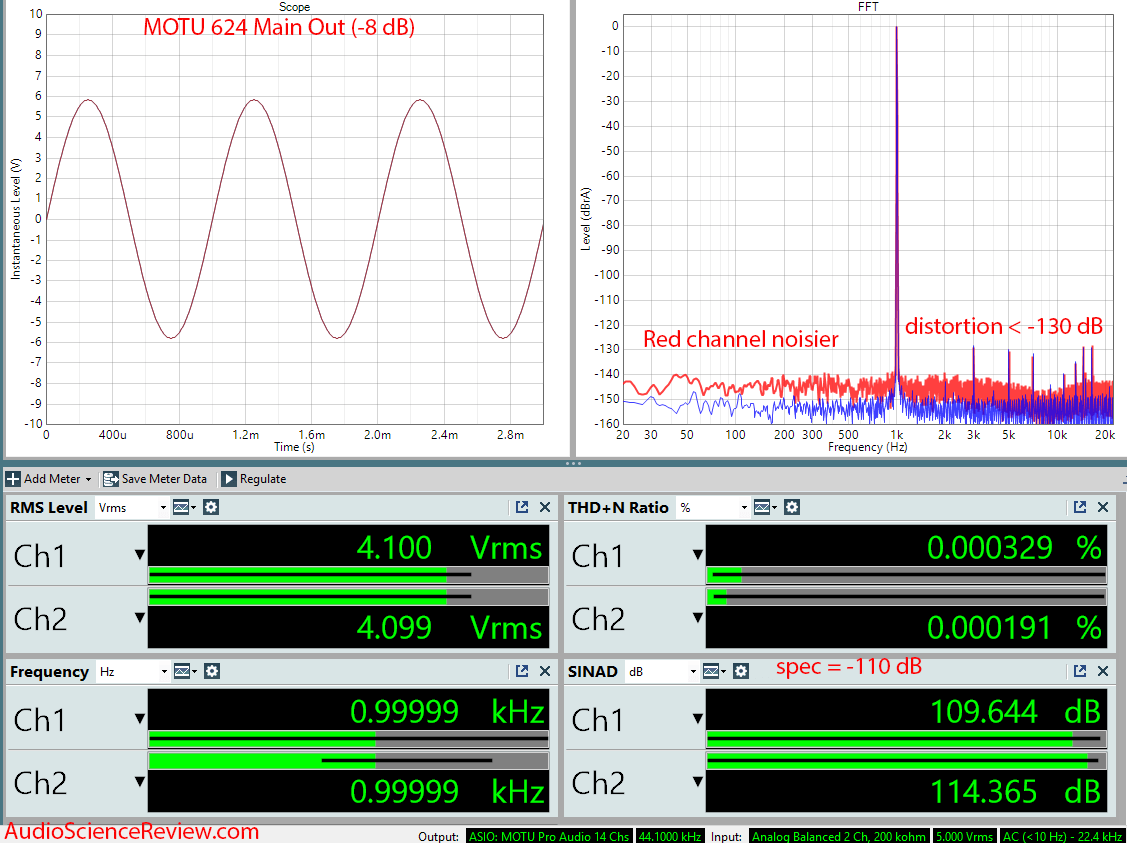Click the Add Meter plus icon
This screenshot has width=1127, height=843.
click(x=13, y=479)
